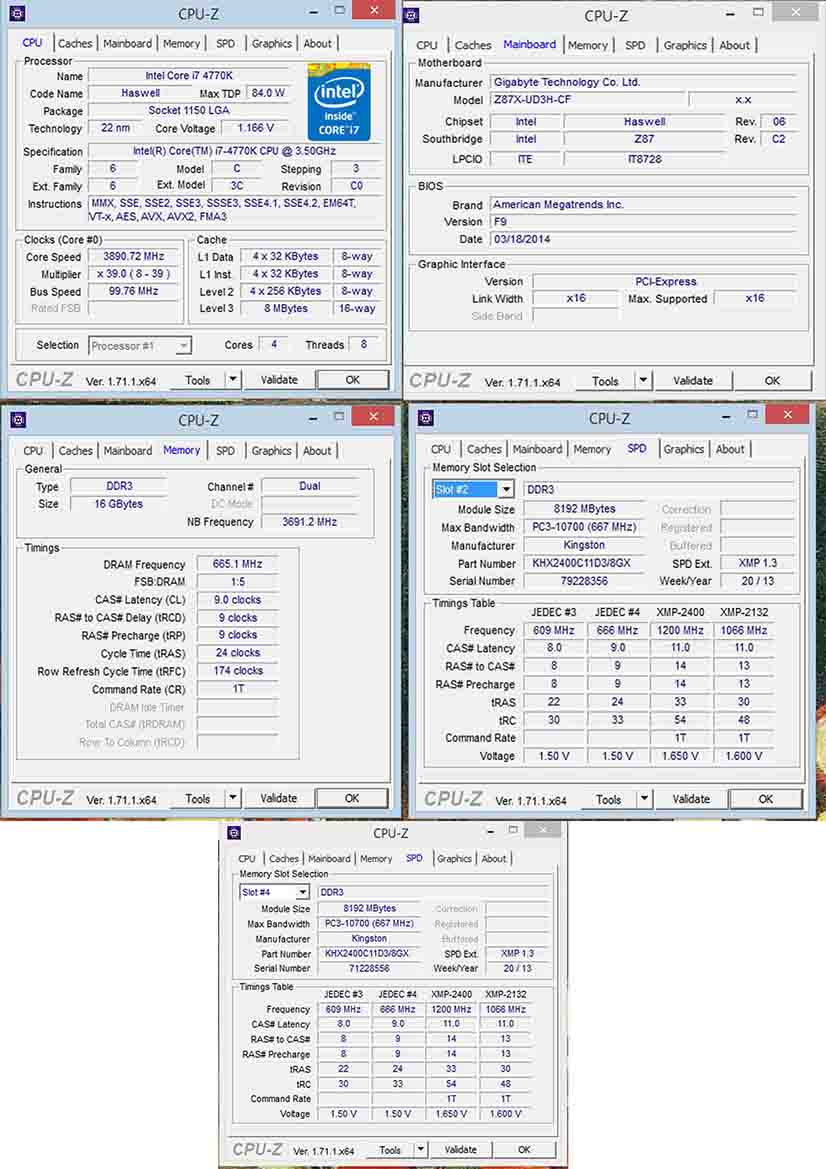The height and width of the screenshot is (1169, 826).
Task: Click the processor name field Intel Core i7 4770K
Action: coord(189,75)
